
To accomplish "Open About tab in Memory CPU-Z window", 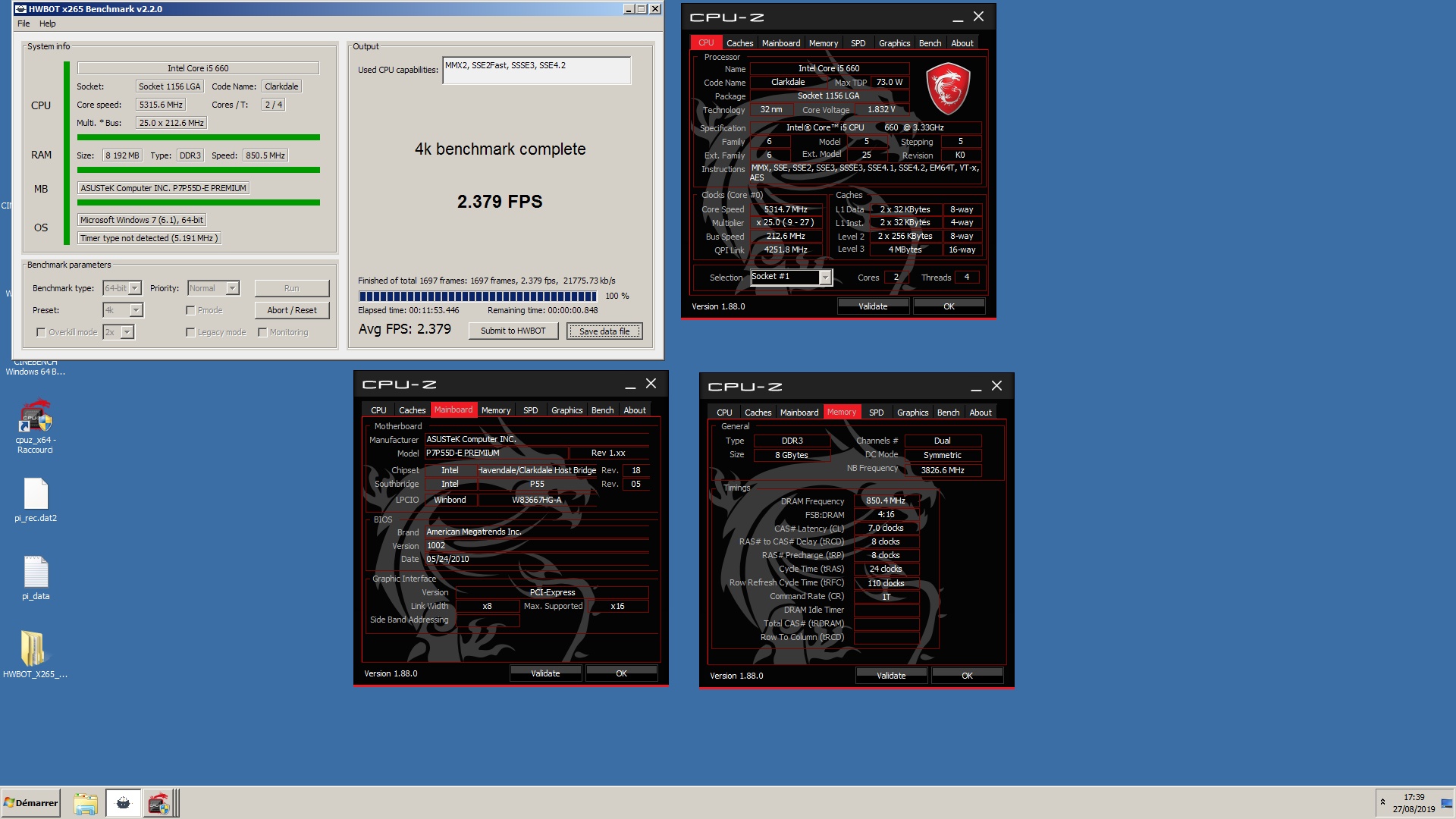I will click(981, 413).
